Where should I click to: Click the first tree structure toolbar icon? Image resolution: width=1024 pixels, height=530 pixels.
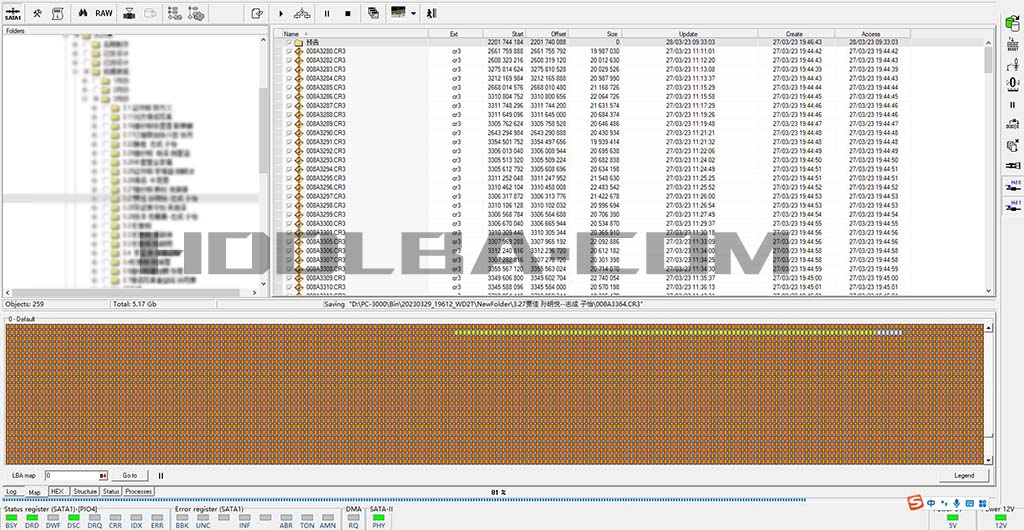(x=174, y=13)
